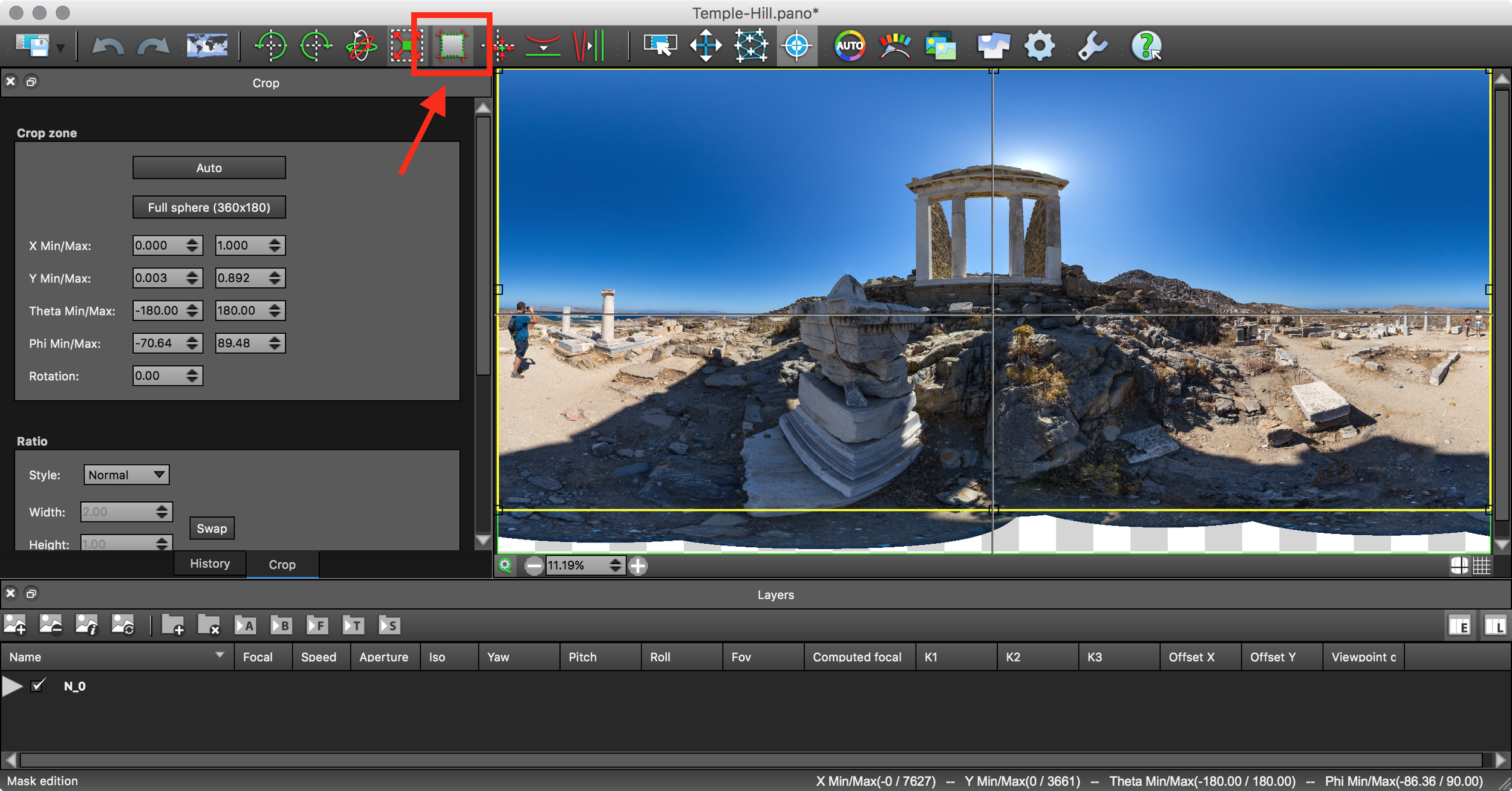This screenshot has height=791, width=1512.
Task: Undo the last action with the left arrow
Action: 108,47
